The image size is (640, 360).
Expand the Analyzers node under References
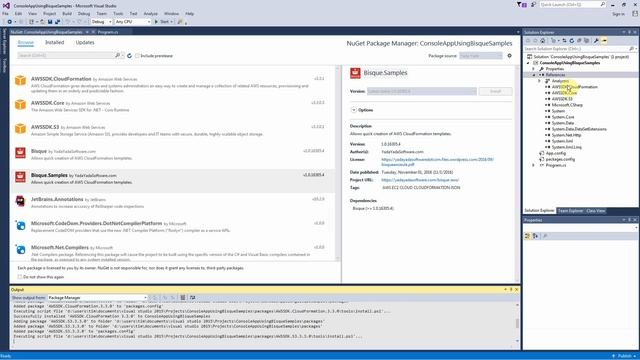tap(539, 81)
